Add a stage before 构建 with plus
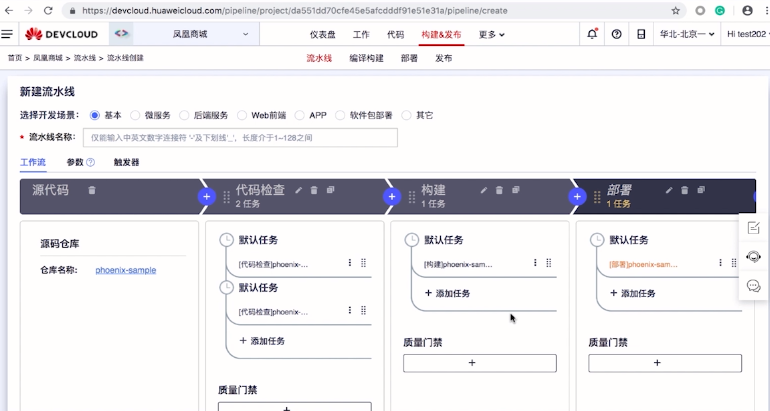The height and width of the screenshot is (411, 770). click(x=392, y=196)
